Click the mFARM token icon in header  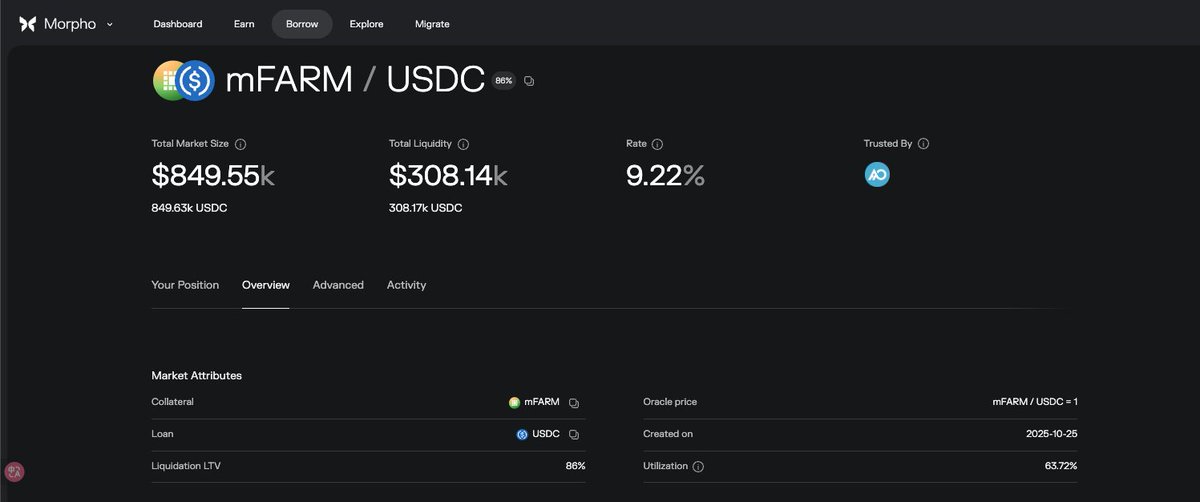(168, 80)
